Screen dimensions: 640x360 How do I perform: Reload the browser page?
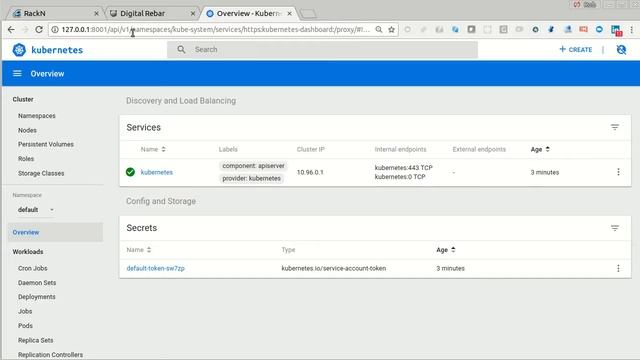pos(39,29)
